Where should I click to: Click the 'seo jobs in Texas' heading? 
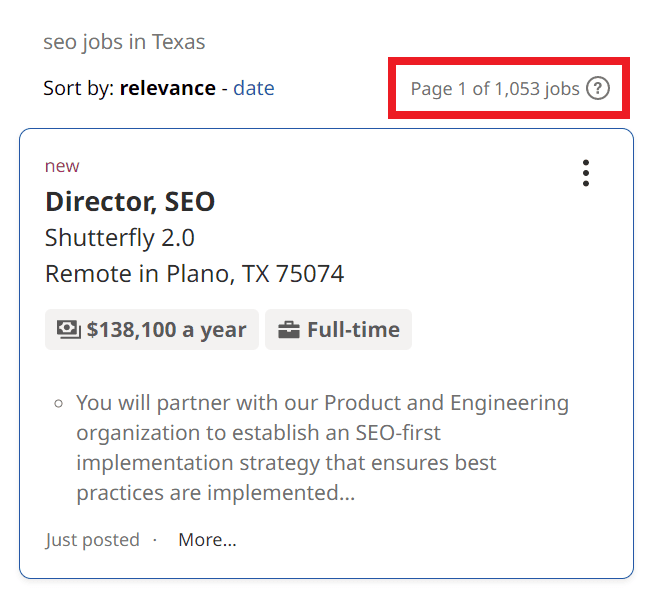(124, 42)
